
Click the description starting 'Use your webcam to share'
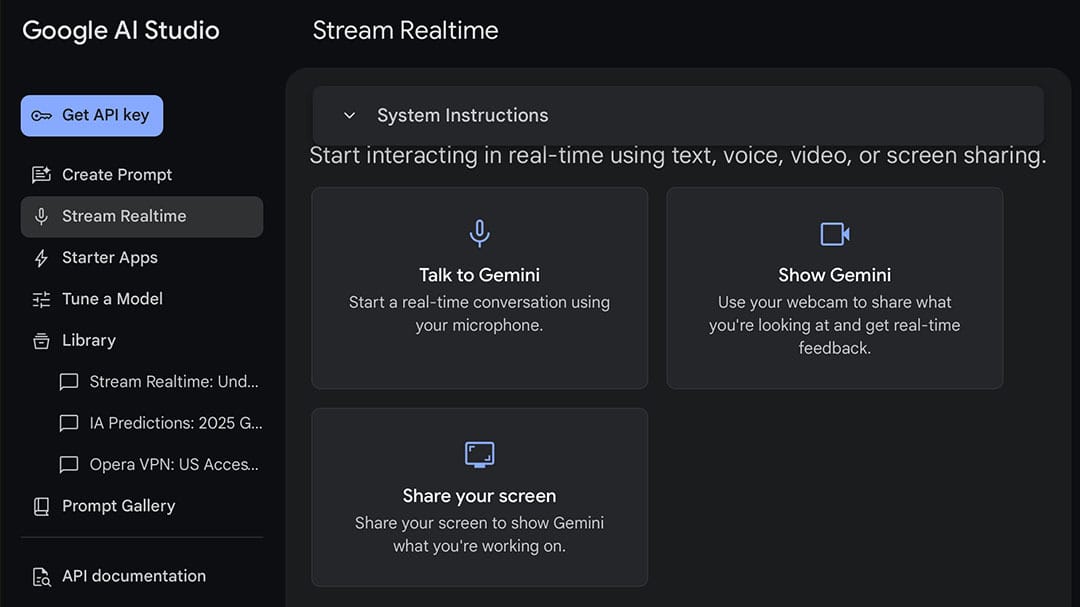pyautogui.click(x=835, y=325)
